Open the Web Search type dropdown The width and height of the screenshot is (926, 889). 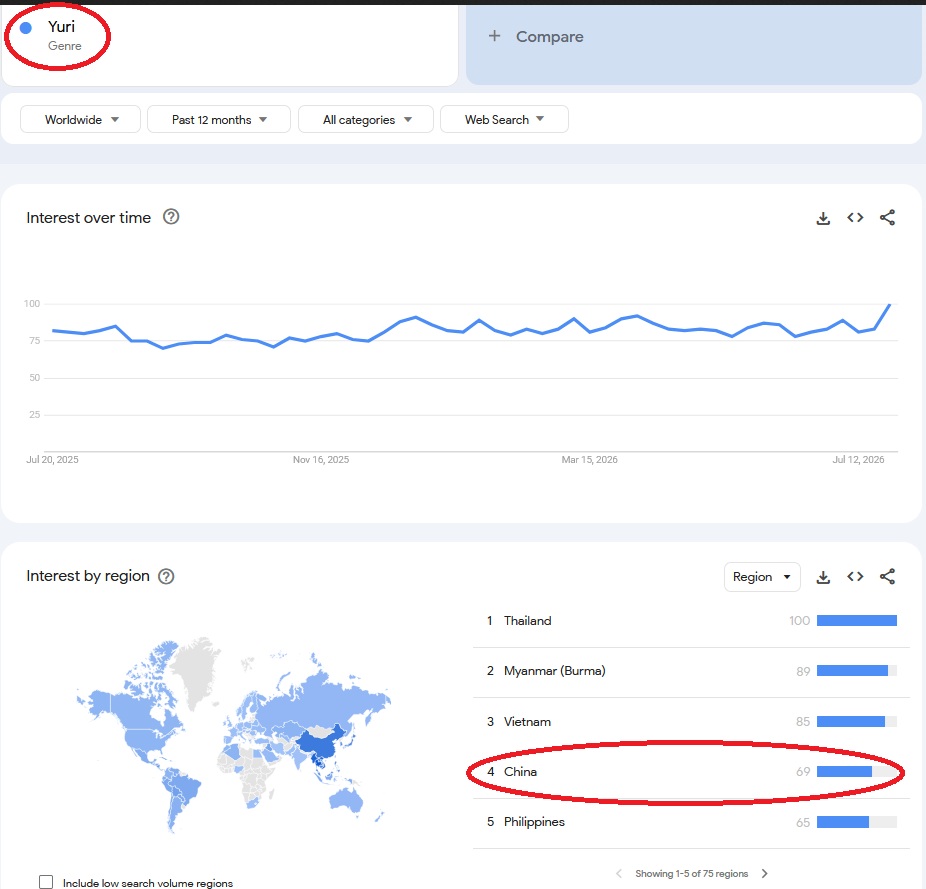tap(504, 119)
